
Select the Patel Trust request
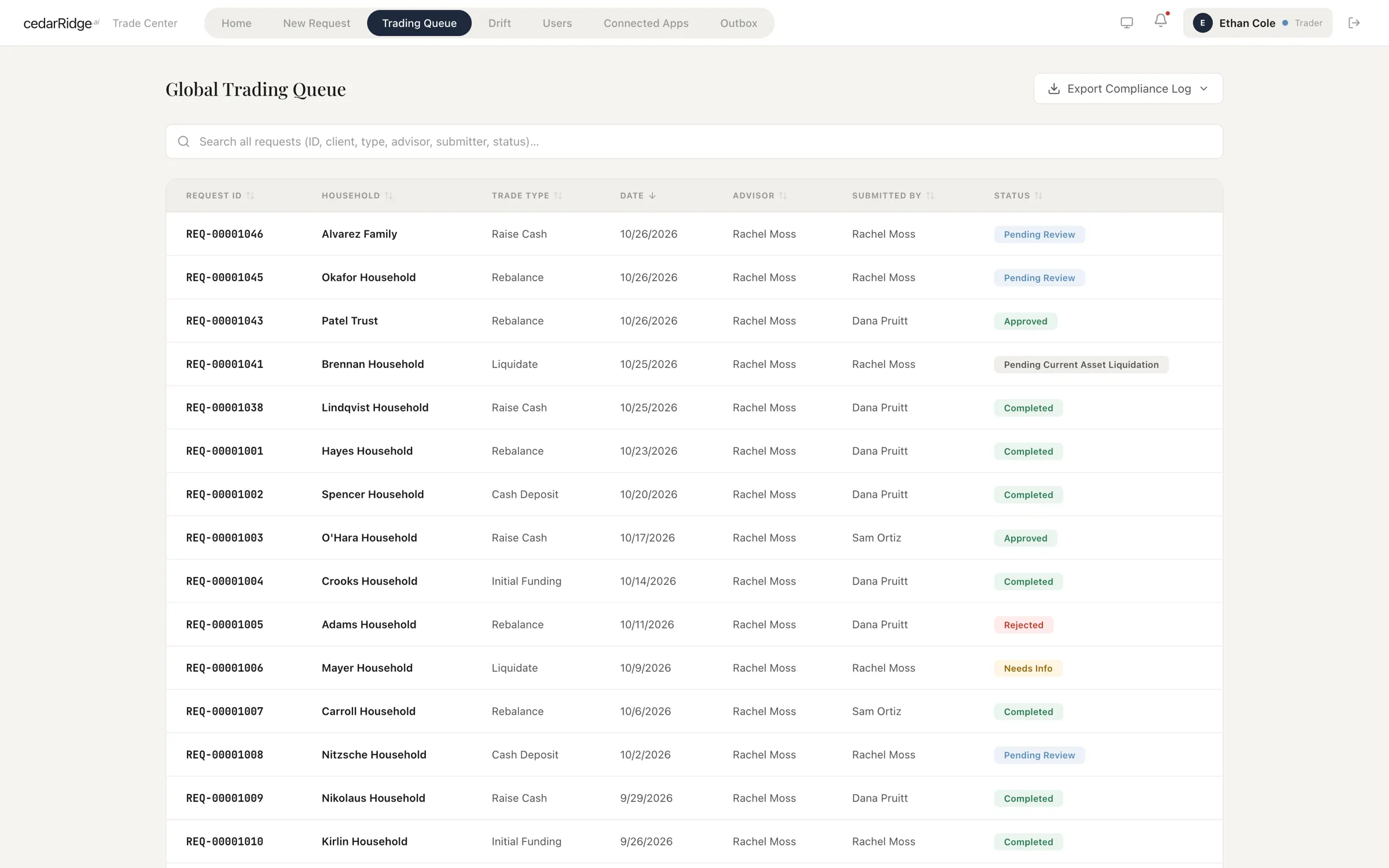(x=694, y=321)
